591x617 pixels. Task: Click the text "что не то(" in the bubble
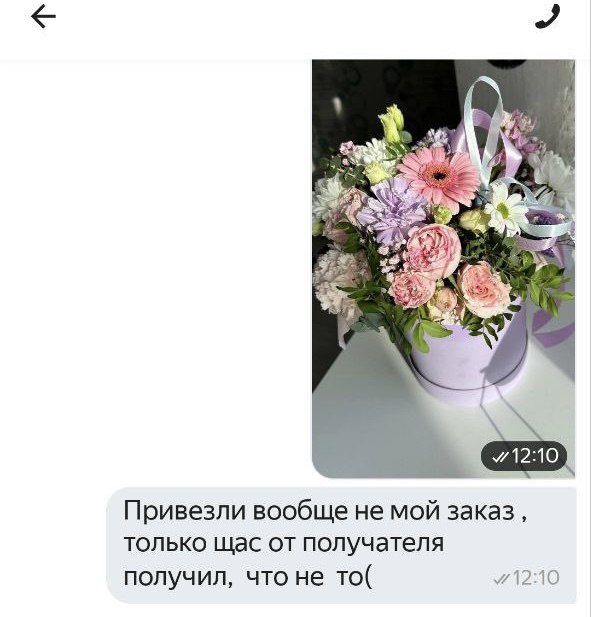point(308,578)
